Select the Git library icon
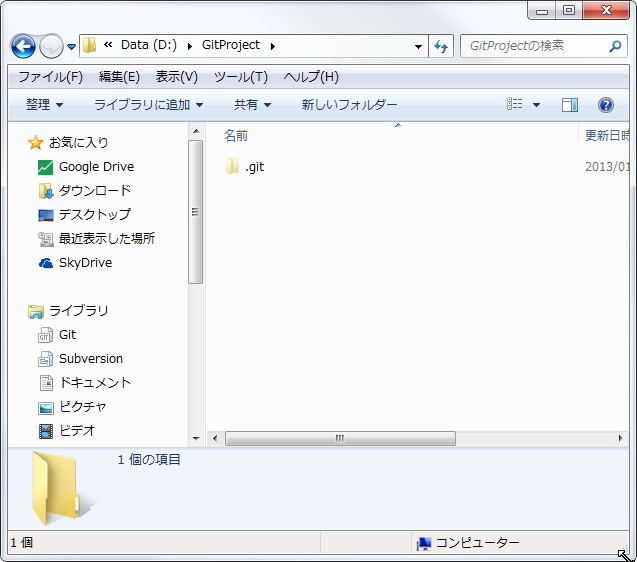 (x=46, y=335)
